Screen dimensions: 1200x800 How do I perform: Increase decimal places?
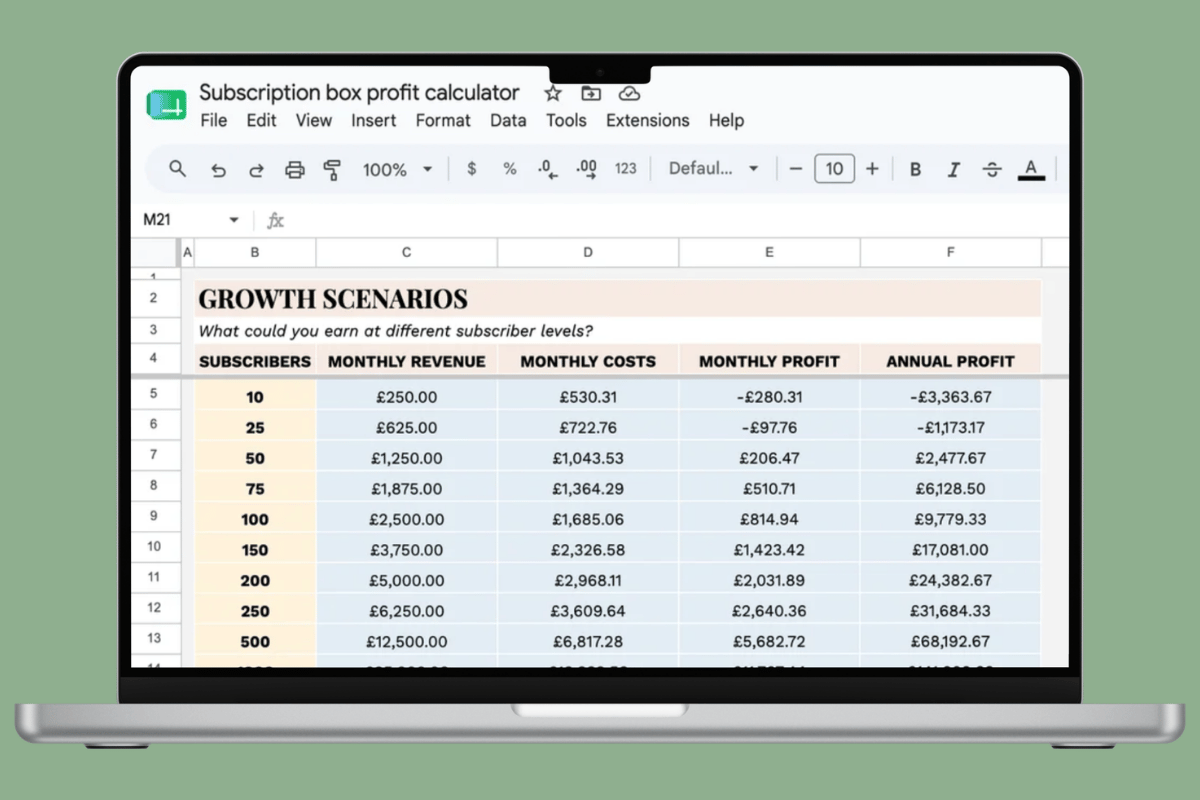pyautogui.click(x=587, y=169)
